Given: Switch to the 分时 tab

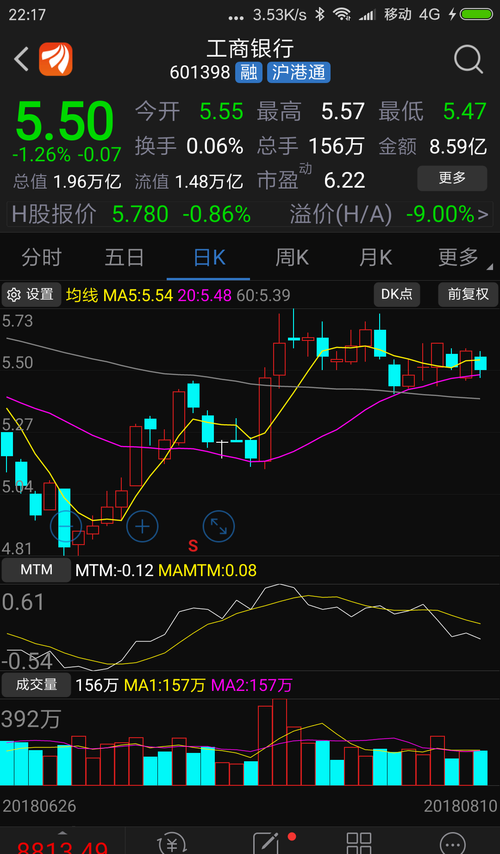Looking at the screenshot, I should click(41, 257).
